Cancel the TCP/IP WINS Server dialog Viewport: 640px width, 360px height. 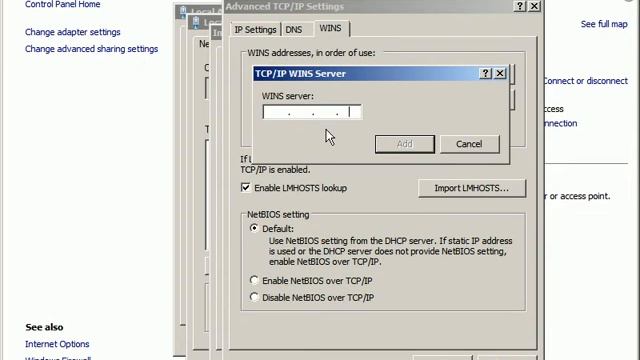(469, 144)
